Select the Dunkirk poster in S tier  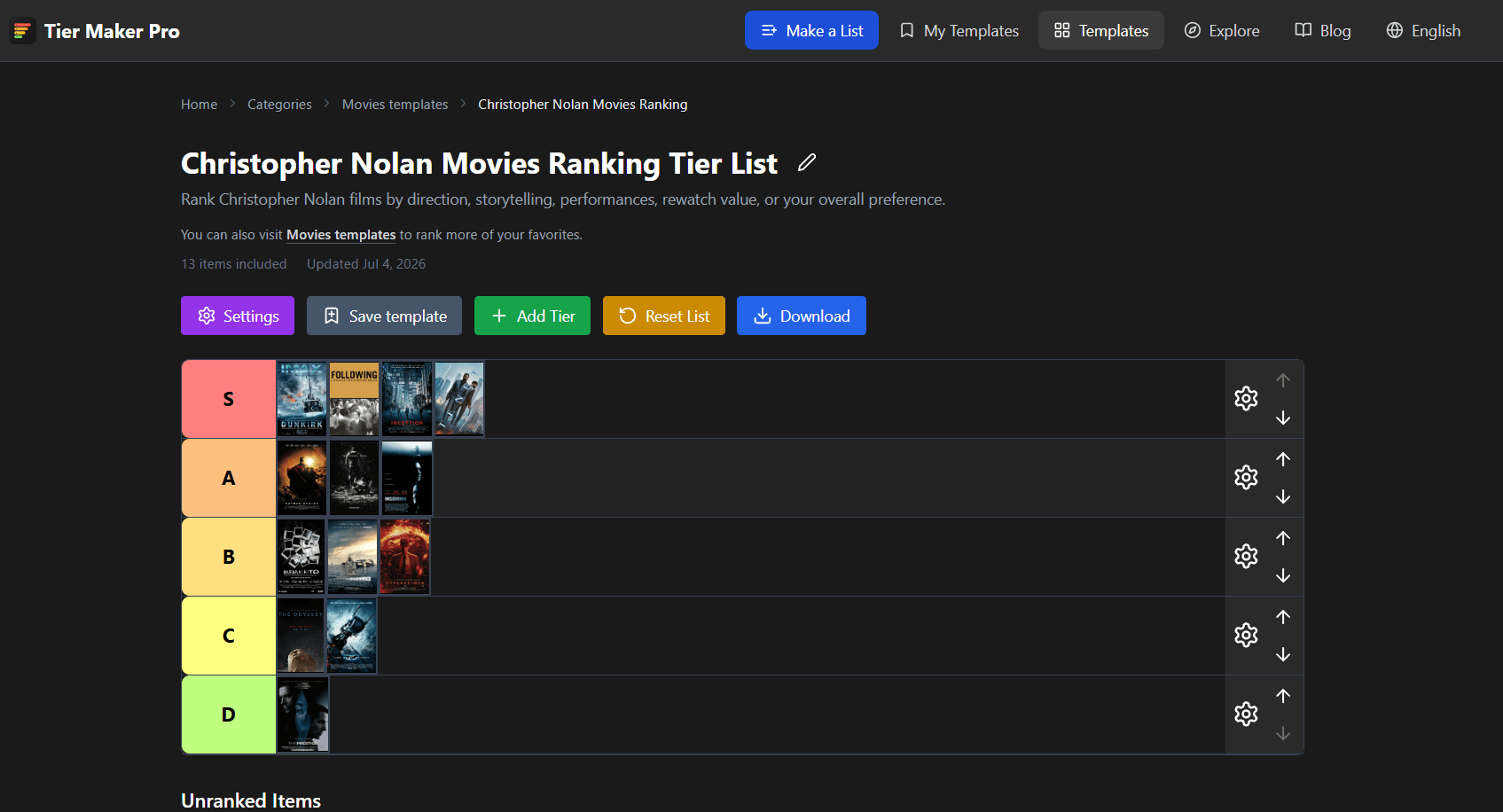(x=301, y=399)
